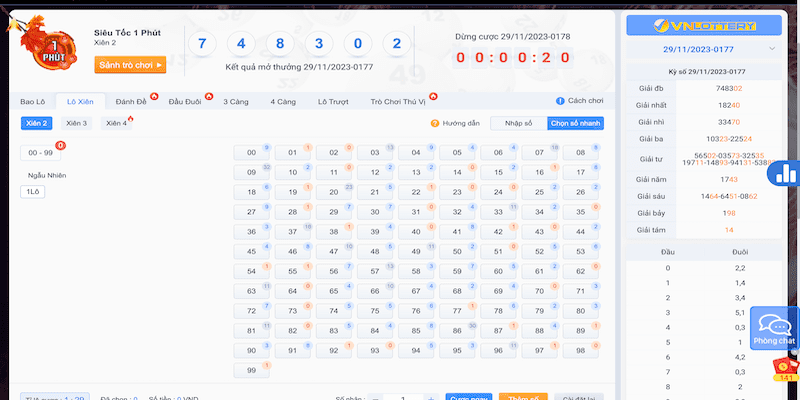This screenshot has width=800, height=400.
Task: Click the fire icon on Xiên 4
Action: tap(131, 119)
